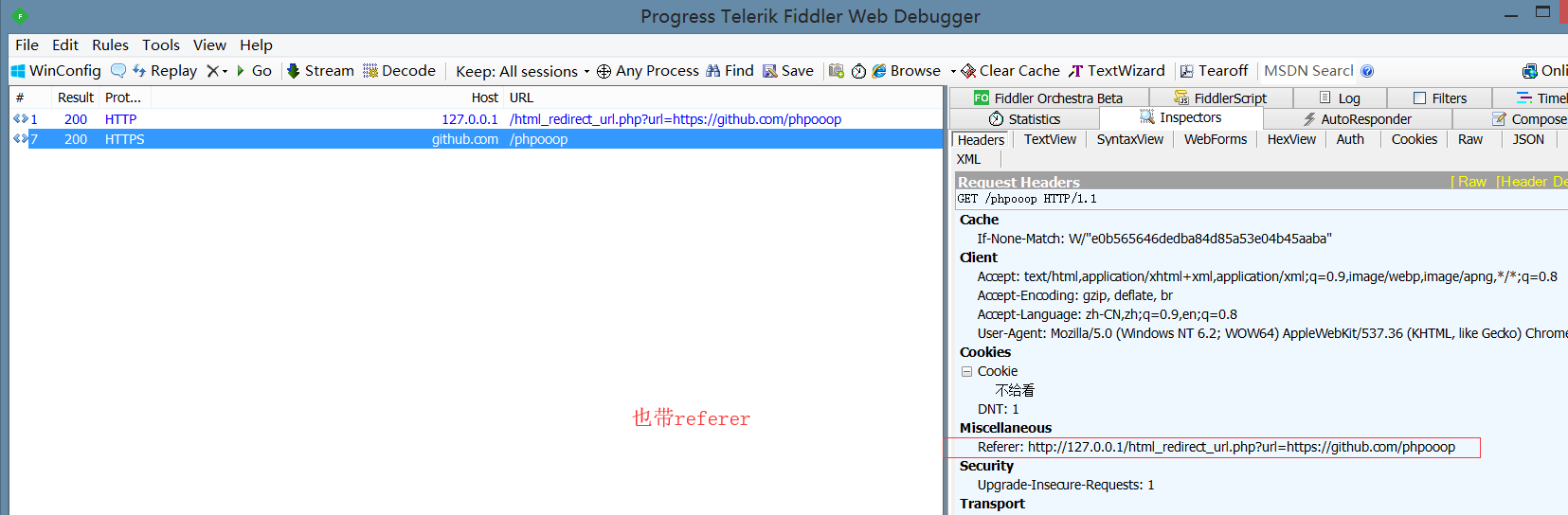
Task: Open the View menu
Action: pos(209,44)
